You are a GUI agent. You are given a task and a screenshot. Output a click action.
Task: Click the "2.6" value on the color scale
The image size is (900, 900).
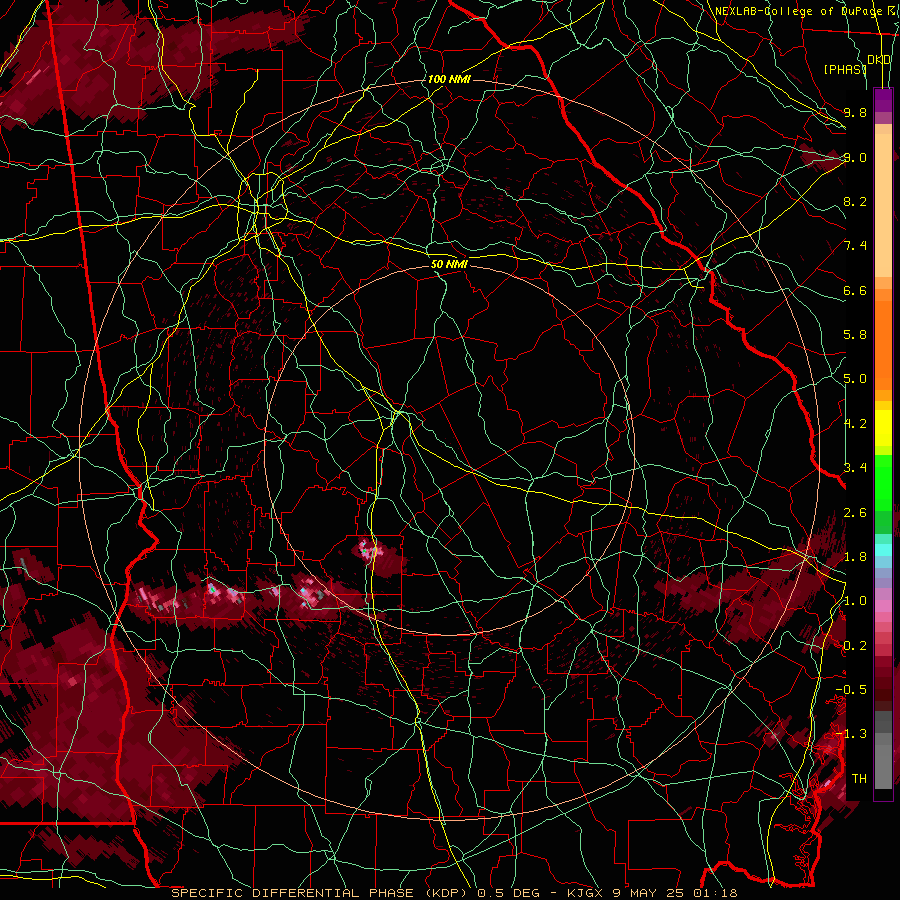click(x=855, y=513)
